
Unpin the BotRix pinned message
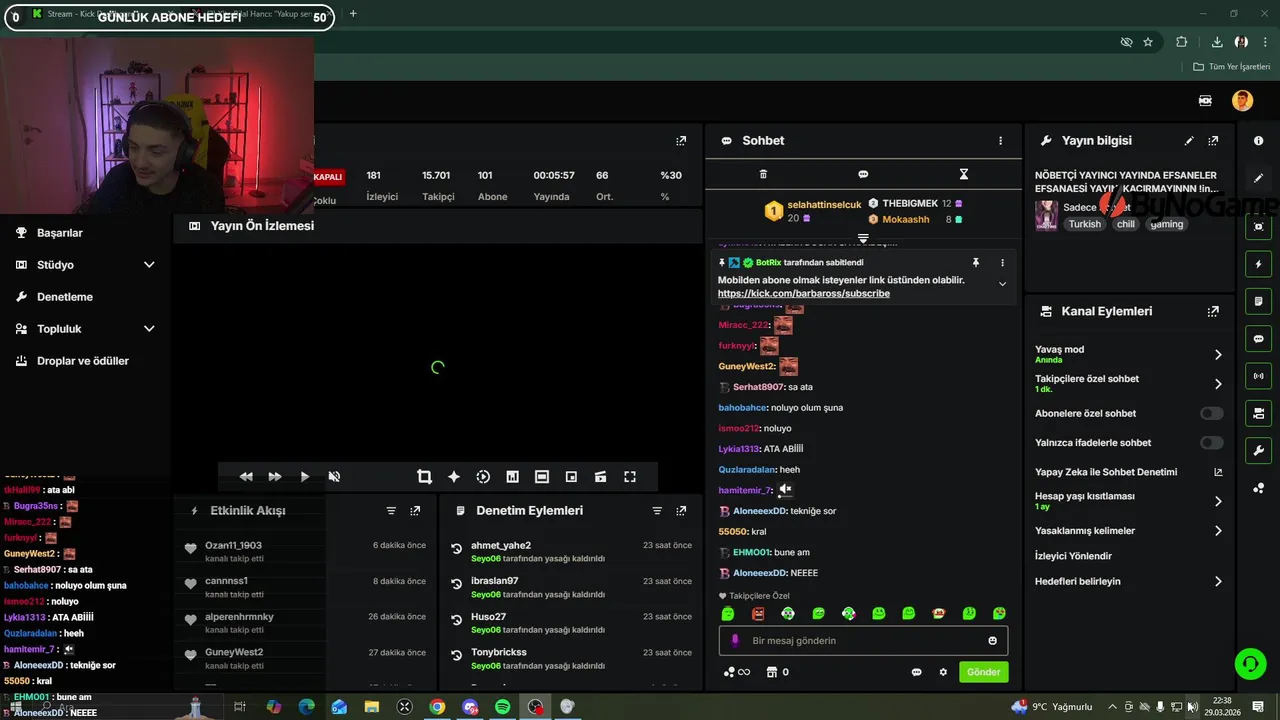coord(976,263)
